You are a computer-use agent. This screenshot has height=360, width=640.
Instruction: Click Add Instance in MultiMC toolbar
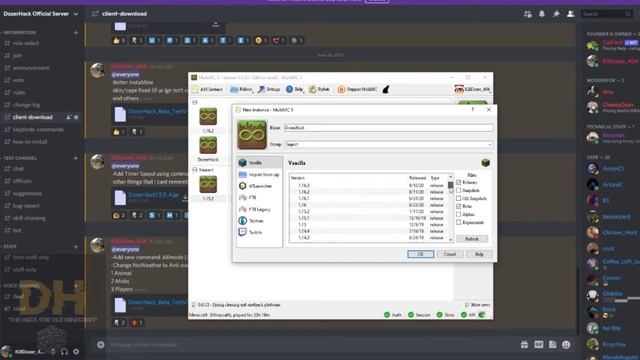point(208,89)
